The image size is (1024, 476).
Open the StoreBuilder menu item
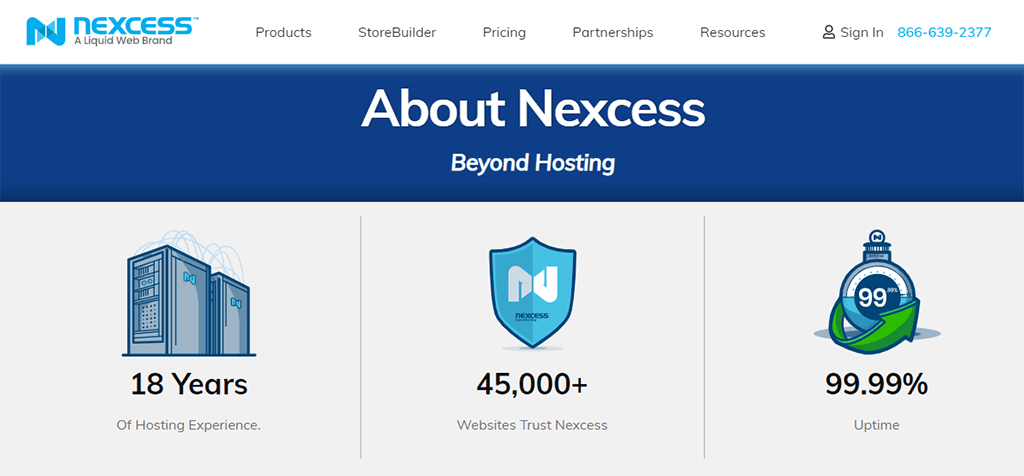(397, 32)
